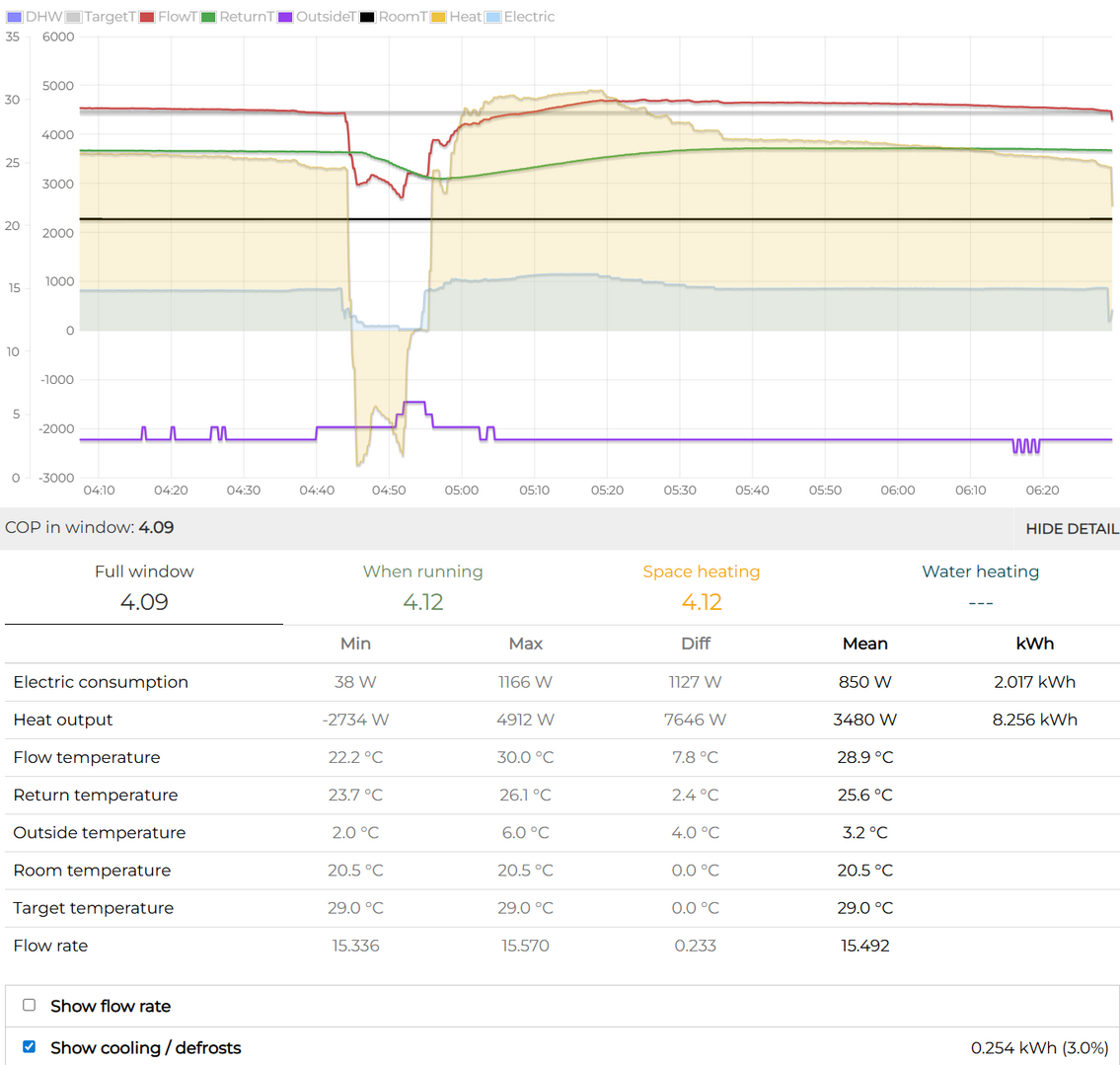The image size is (1120, 1065).
Task: Click the kWh column header
Action: coord(1034,644)
